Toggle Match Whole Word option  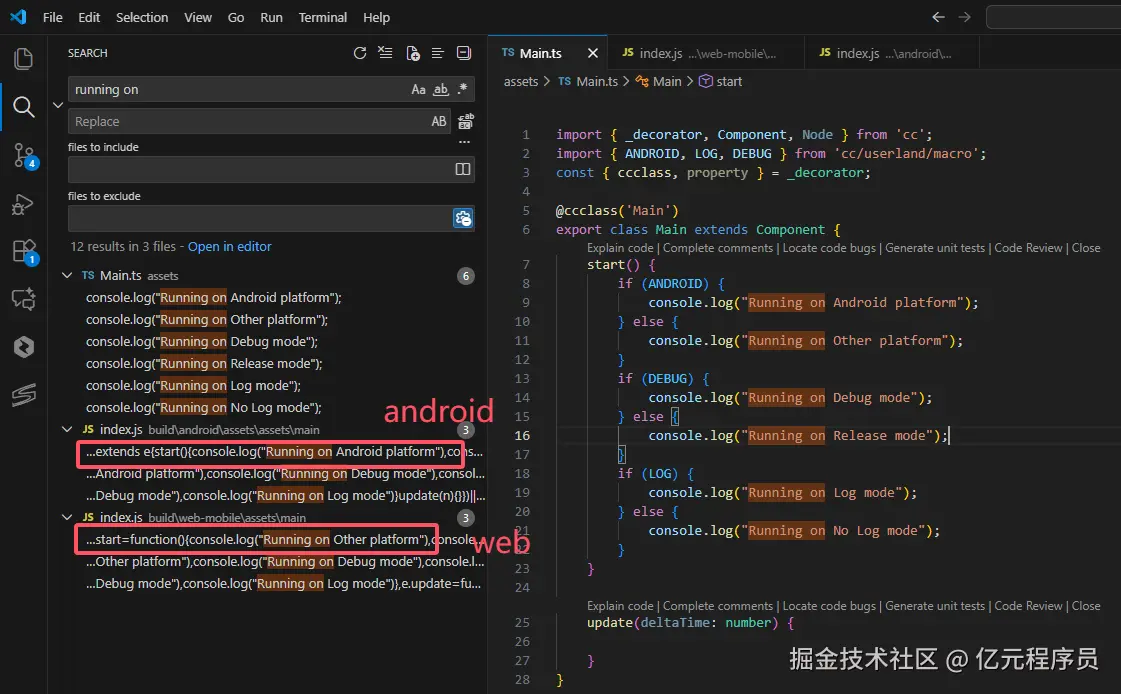440,90
